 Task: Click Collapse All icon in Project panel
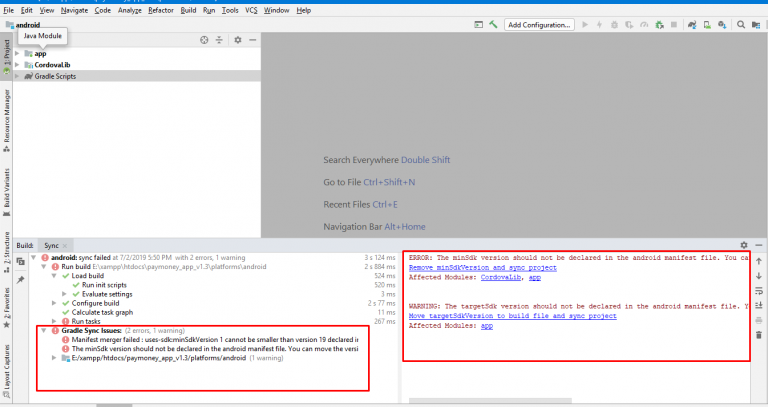219,39
